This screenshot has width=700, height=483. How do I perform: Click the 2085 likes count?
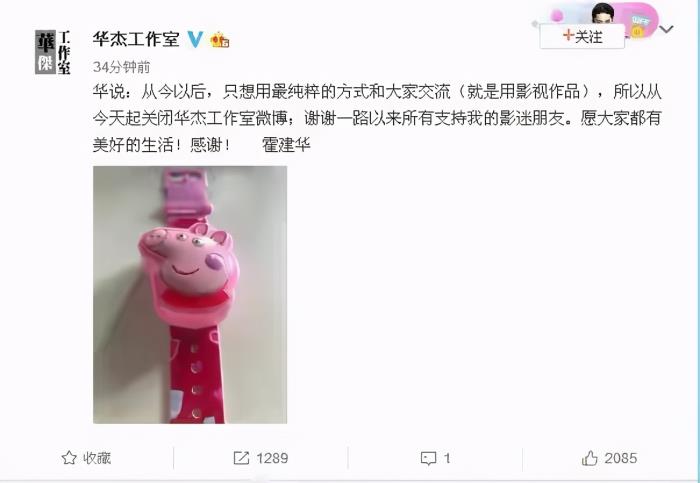click(621, 458)
